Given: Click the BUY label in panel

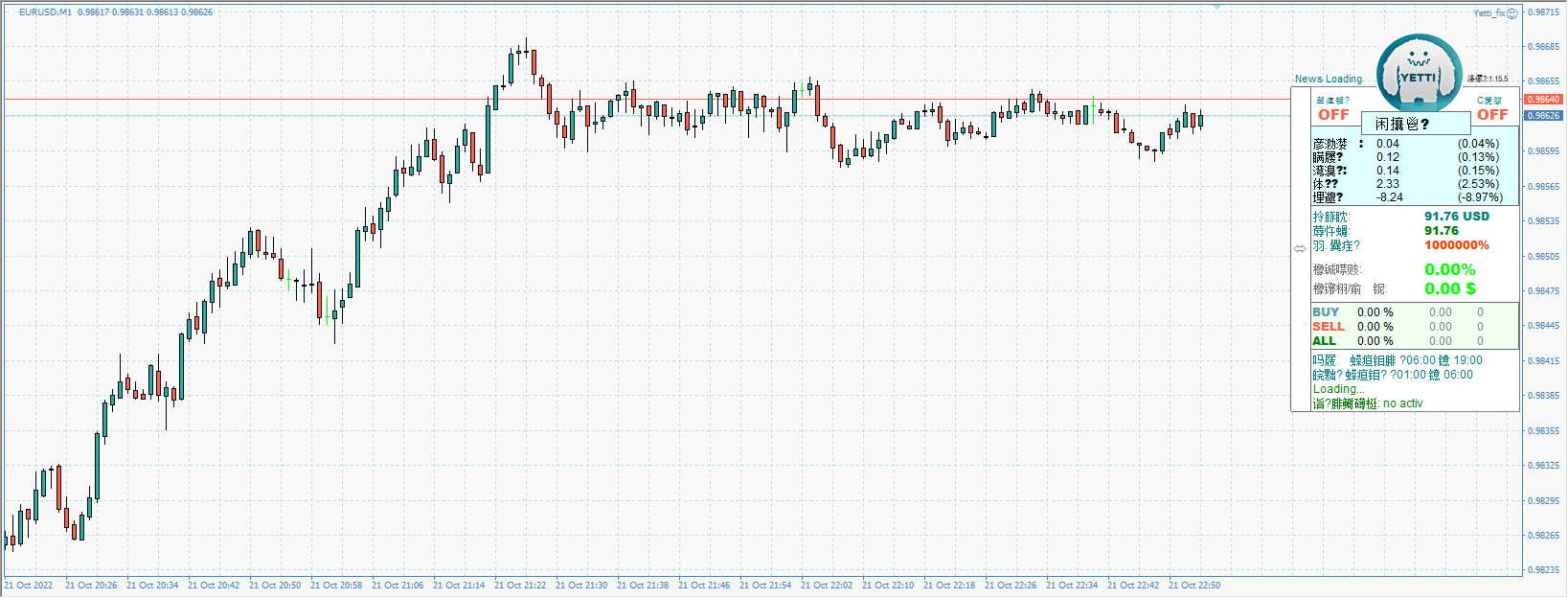Looking at the screenshot, I should tap(1326, 312).
